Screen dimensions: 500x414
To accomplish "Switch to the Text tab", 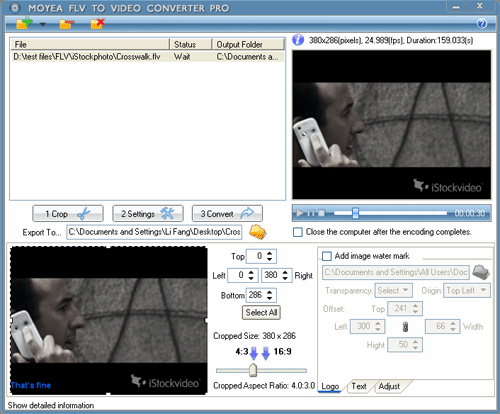I will 359,386.
